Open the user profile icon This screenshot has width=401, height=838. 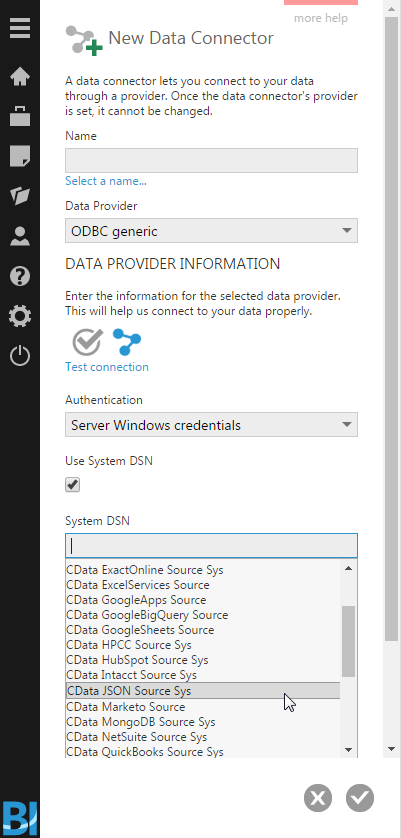(x=20, y=236)
